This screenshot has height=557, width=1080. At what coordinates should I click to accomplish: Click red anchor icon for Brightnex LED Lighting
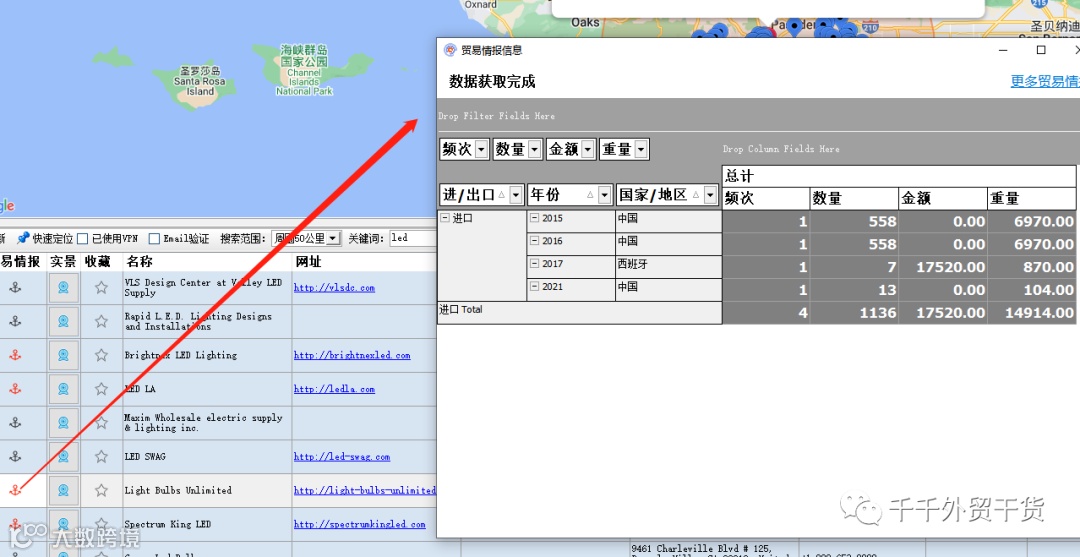click(x=14, y=355)
